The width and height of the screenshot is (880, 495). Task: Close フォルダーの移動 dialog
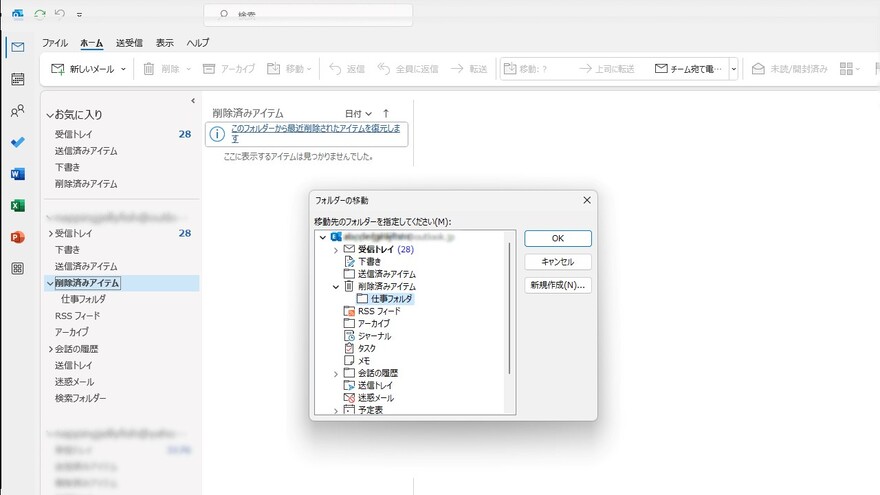[586, 200]
